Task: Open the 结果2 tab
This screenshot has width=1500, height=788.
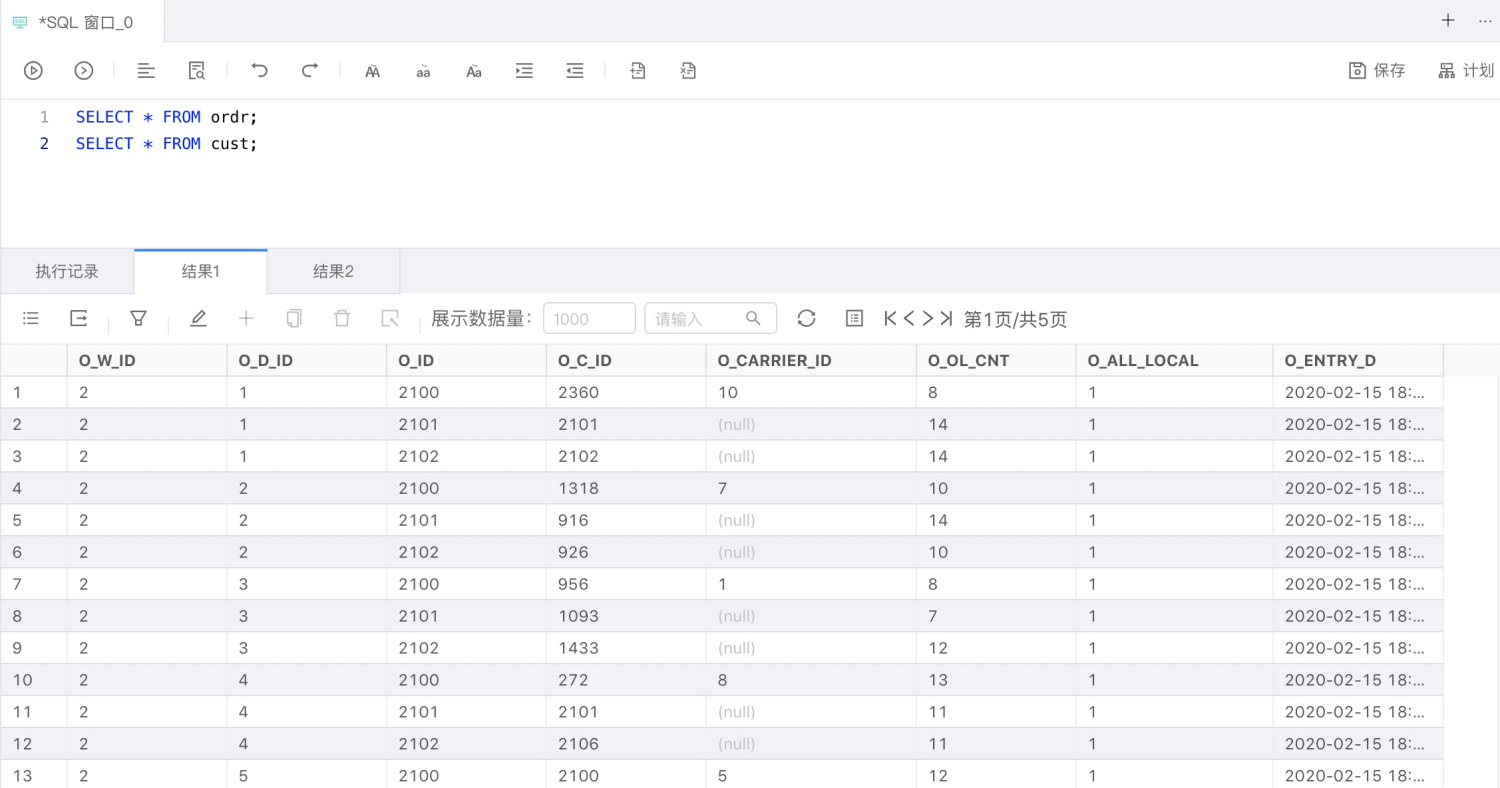Action: (x=334, y=271)
